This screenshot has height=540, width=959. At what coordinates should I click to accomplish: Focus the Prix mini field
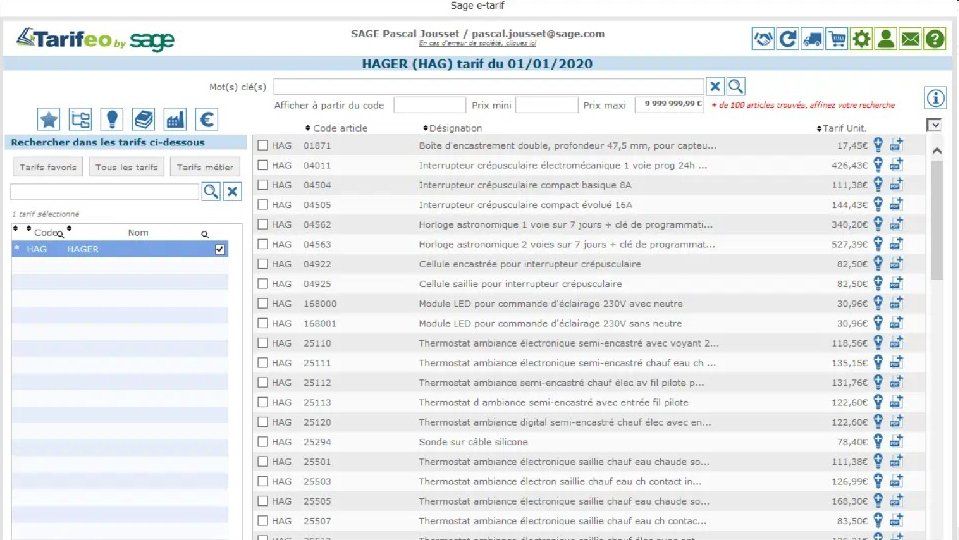tap(547, 105)
